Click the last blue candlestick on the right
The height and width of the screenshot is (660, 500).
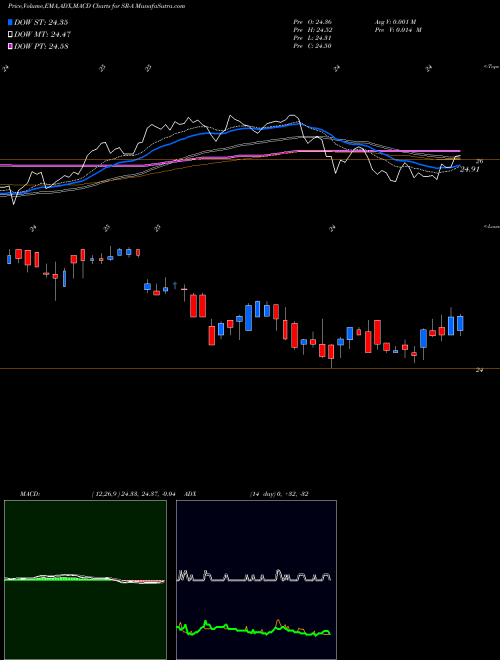(x=460, y=324)
